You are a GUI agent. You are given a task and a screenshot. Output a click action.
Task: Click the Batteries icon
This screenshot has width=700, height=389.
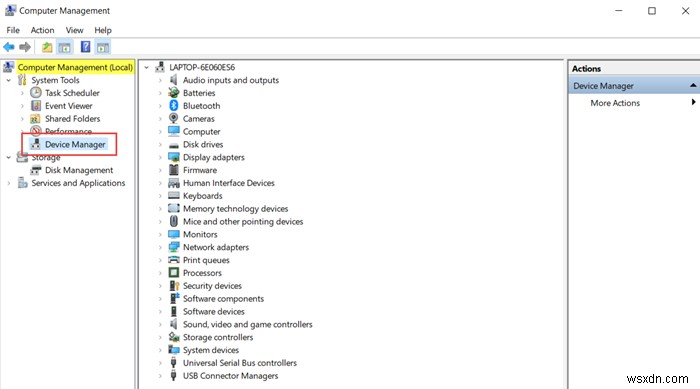coord(174,93)
